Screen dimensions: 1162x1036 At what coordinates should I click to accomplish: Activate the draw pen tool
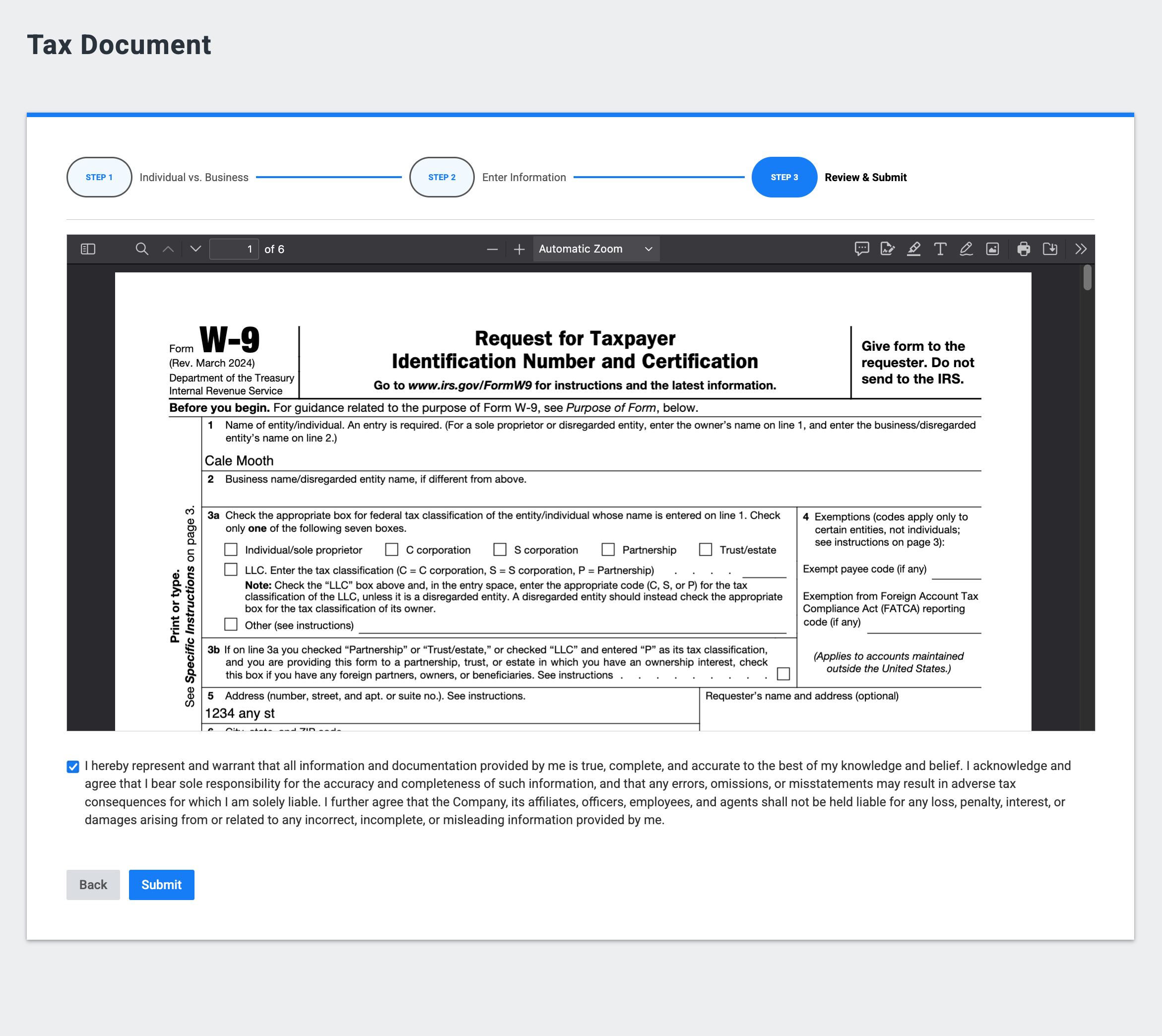pos(966,249)
